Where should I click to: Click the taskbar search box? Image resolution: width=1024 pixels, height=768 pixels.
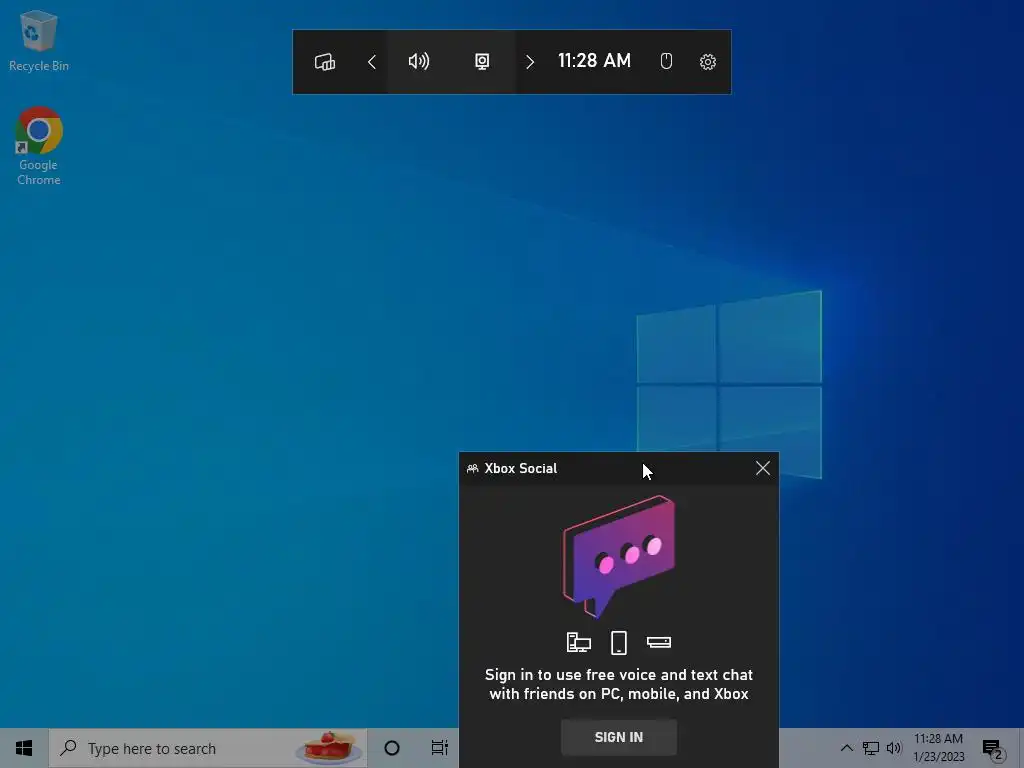208,748
